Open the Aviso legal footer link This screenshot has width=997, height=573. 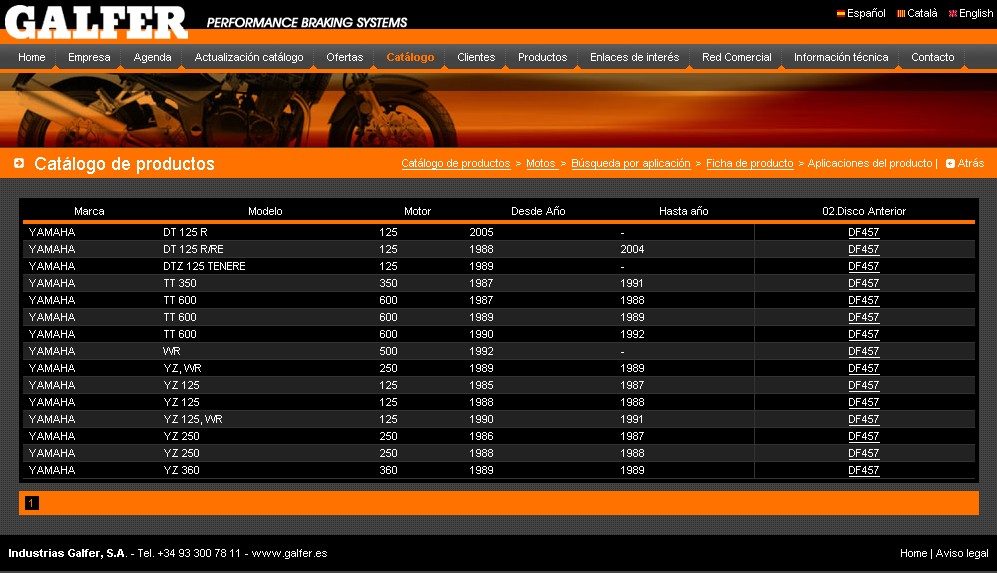pos(961,553)
